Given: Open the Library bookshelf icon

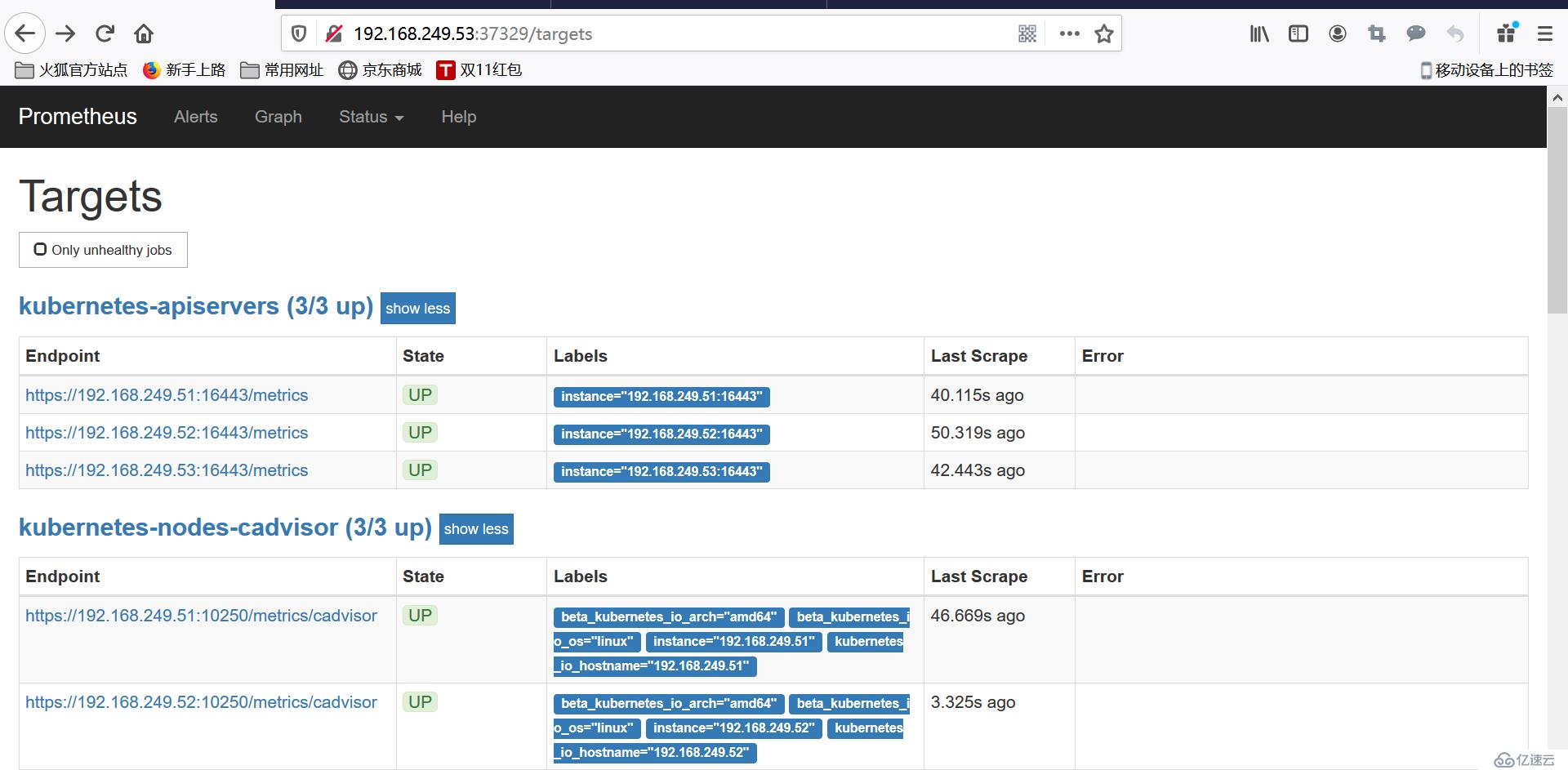Looking at the screenshot, I should pyautogui.click(x=1259, y=33).
